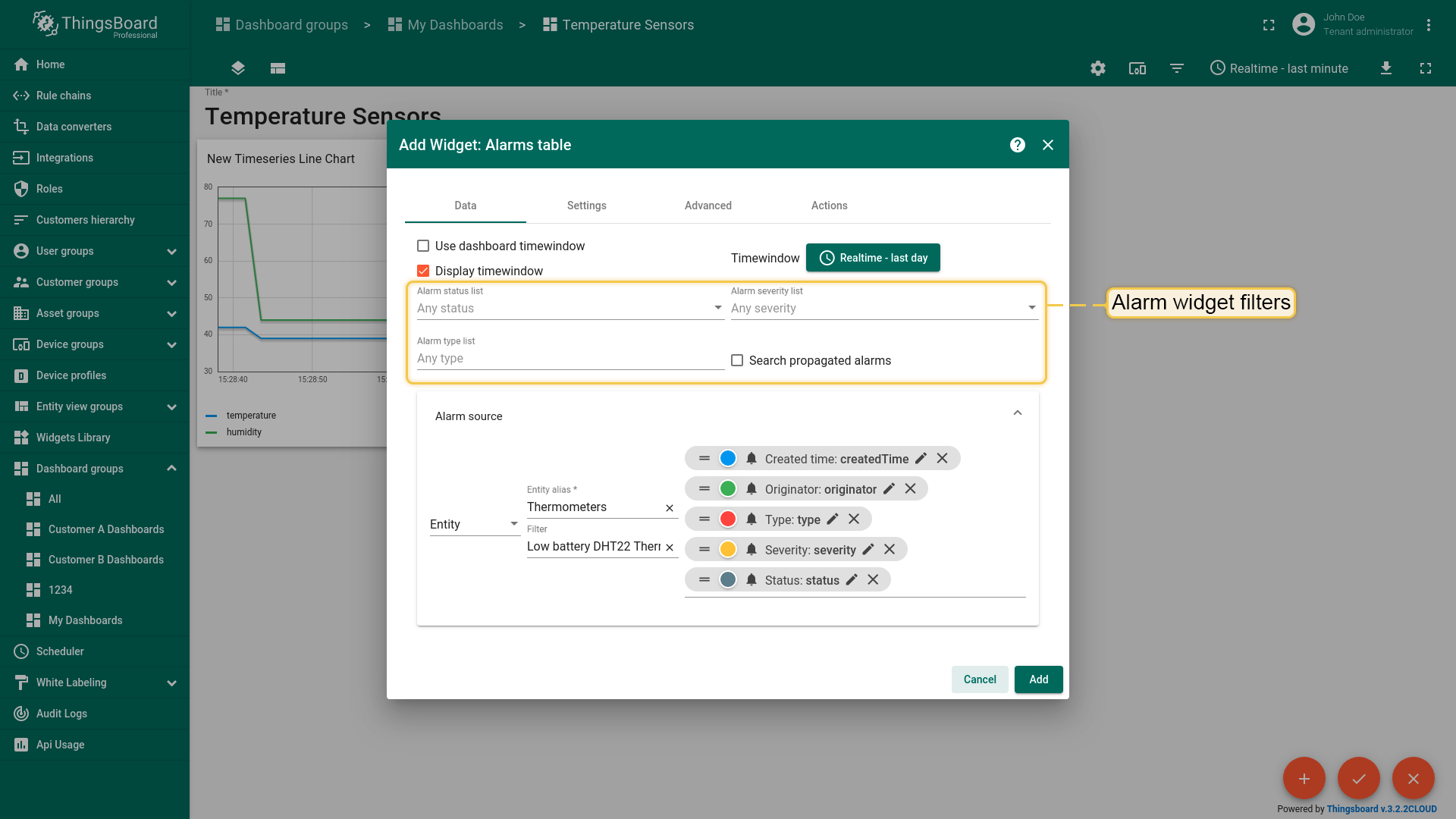Switch to the Advanced tab

708,206
